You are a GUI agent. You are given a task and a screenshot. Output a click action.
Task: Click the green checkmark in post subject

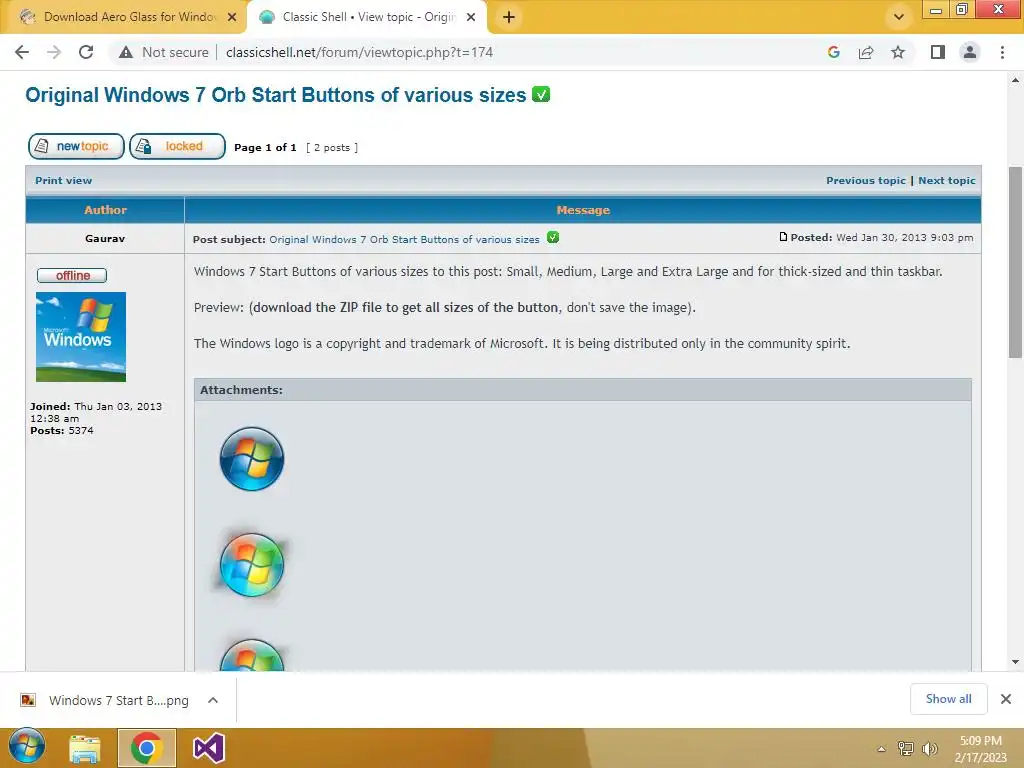tap(553, 238)
